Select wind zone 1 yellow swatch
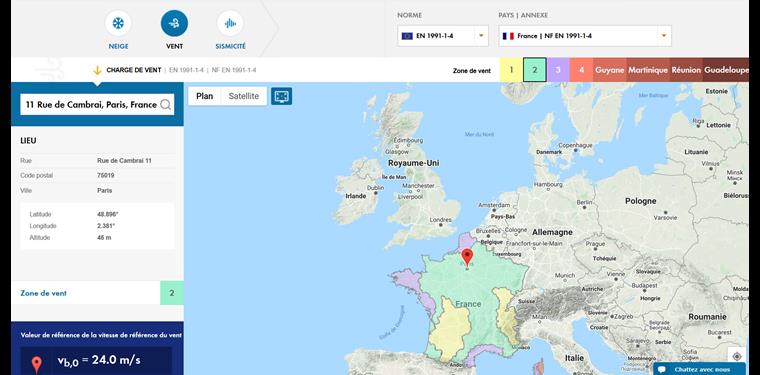Viewport: 760px width, 375px height. click(511, 70)
